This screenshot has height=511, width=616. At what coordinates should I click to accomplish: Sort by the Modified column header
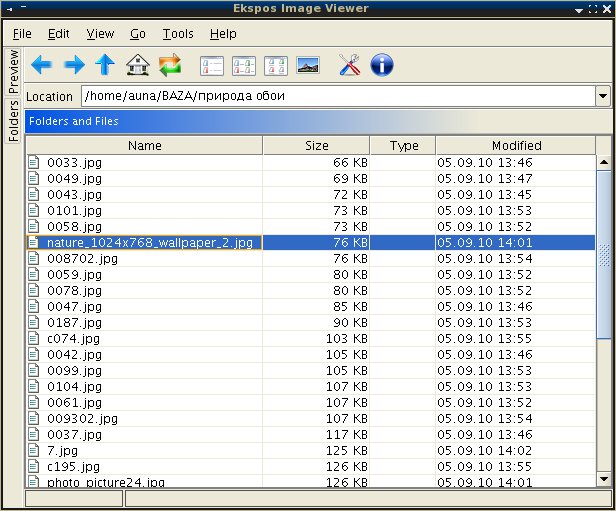pyautogui.click(x=516, y=145)
